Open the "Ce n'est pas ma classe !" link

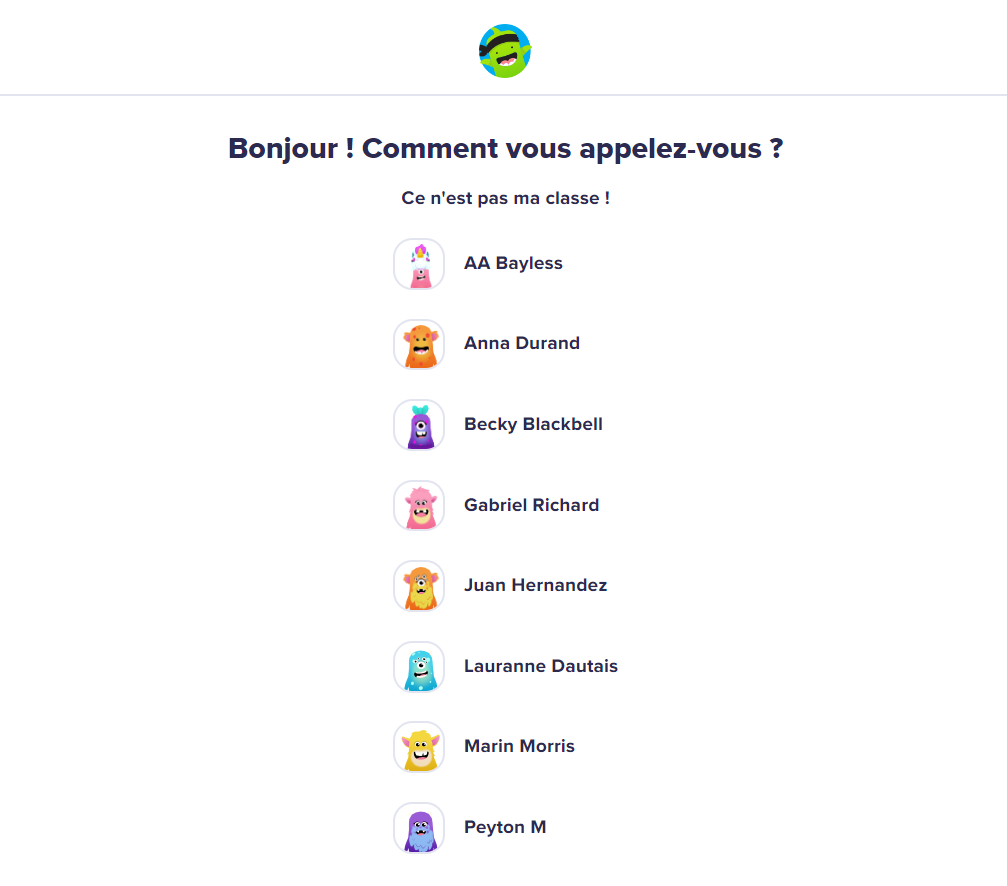pos(505,198)
